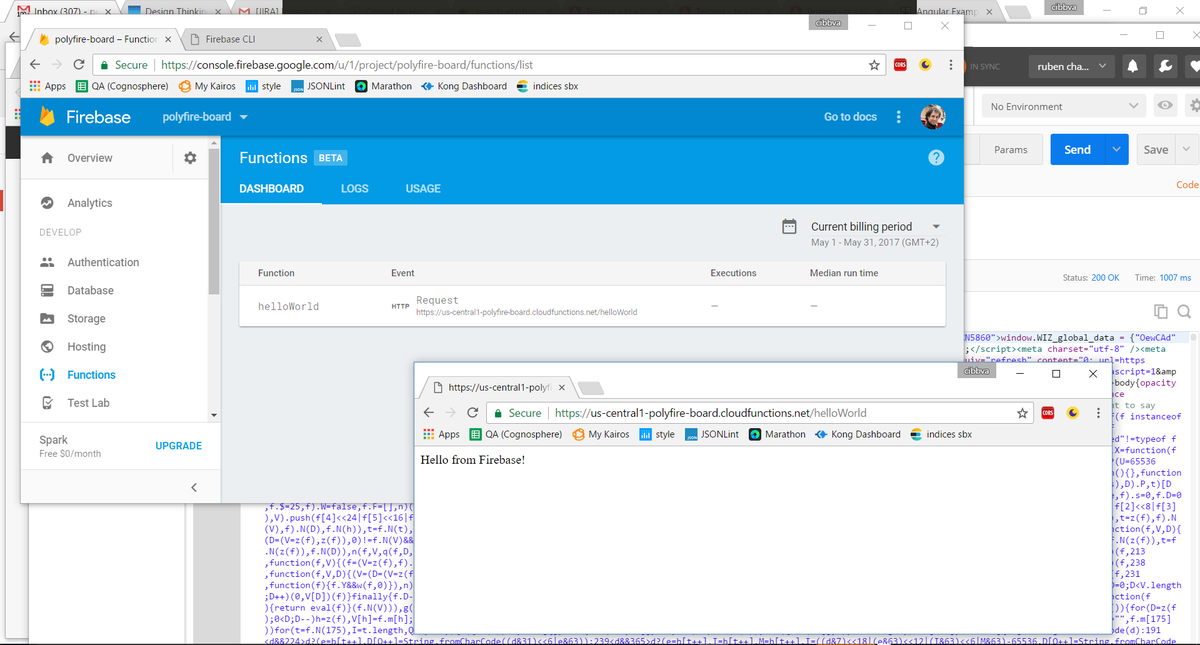The image size is (1200, 645).
Task: Open QA (Cognosphere) bookmark in Firebase window
Action: [x=122, y=86]
